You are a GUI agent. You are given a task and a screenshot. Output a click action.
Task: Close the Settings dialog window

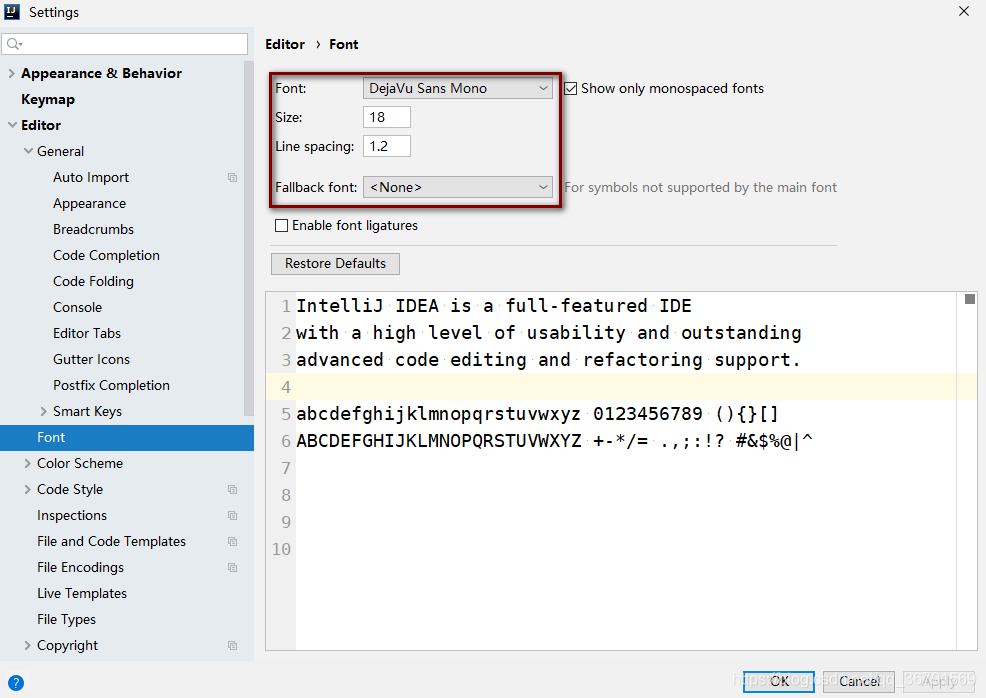pyautogui.click(x=963, y=12)
